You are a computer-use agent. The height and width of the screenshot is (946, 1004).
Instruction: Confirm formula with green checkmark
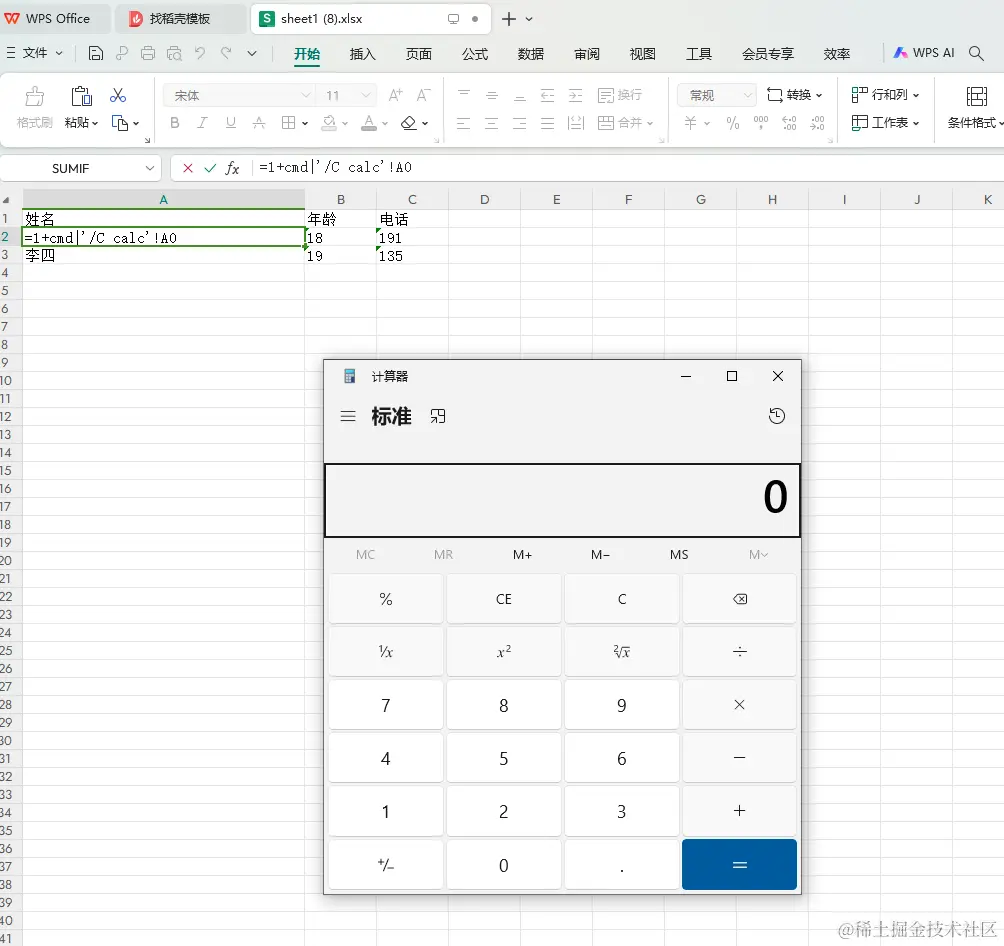tap(210, 168)
